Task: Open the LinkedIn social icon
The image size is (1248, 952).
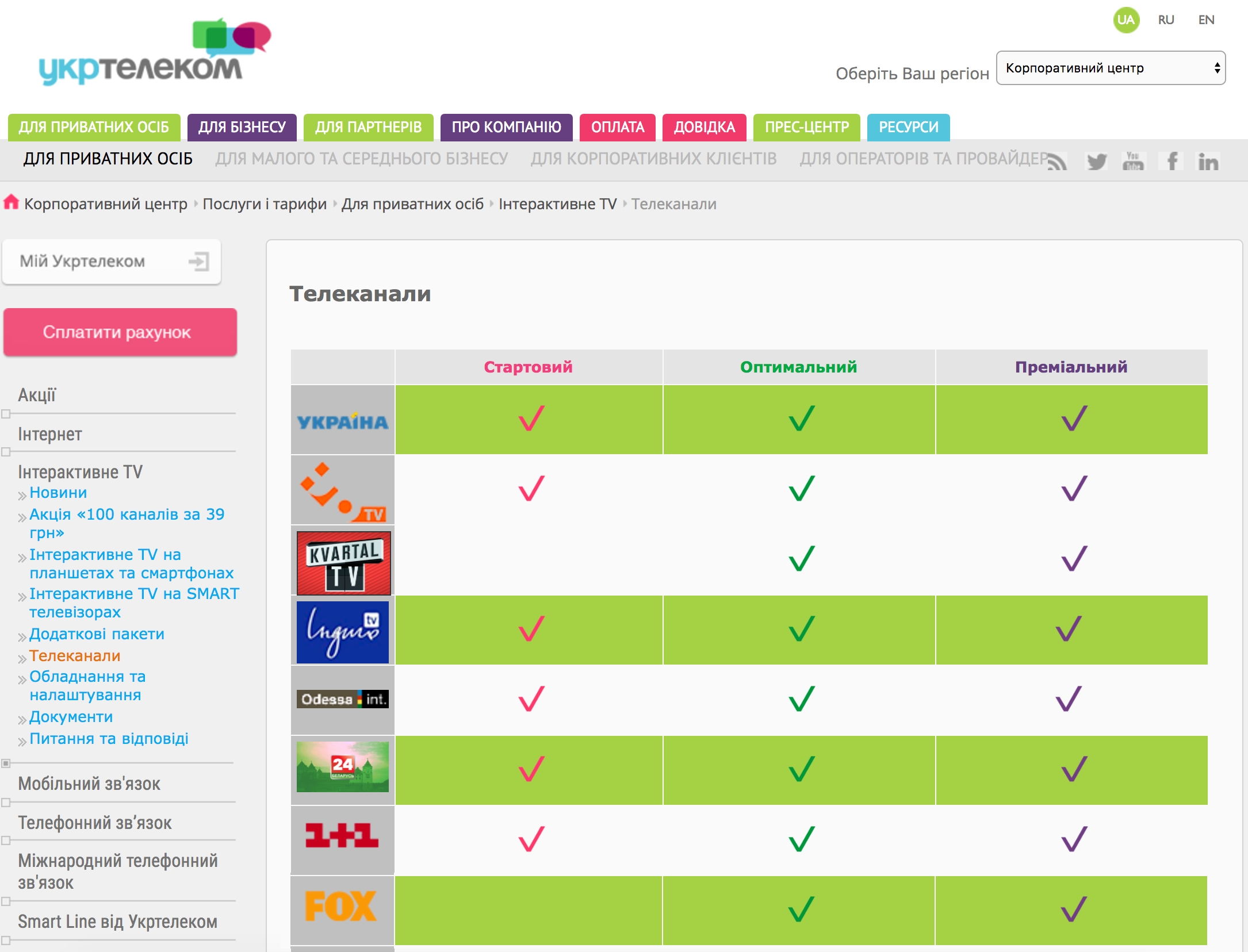Action: pos(1208,162)
